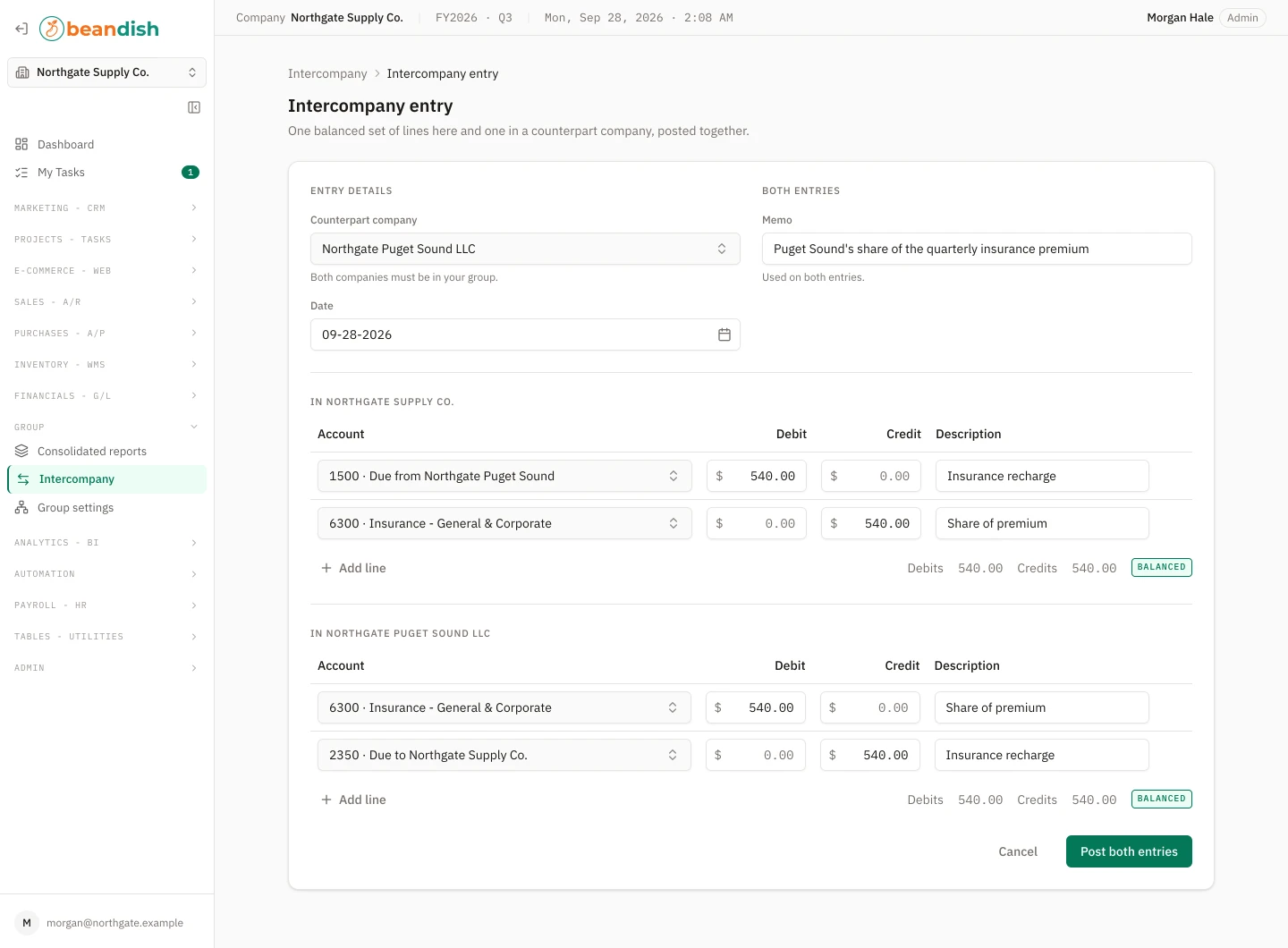Image resolution: width=1288 pixels, height=948 pixels.
Task: Click the Memo input field
Action: click(x=977, y=249)
